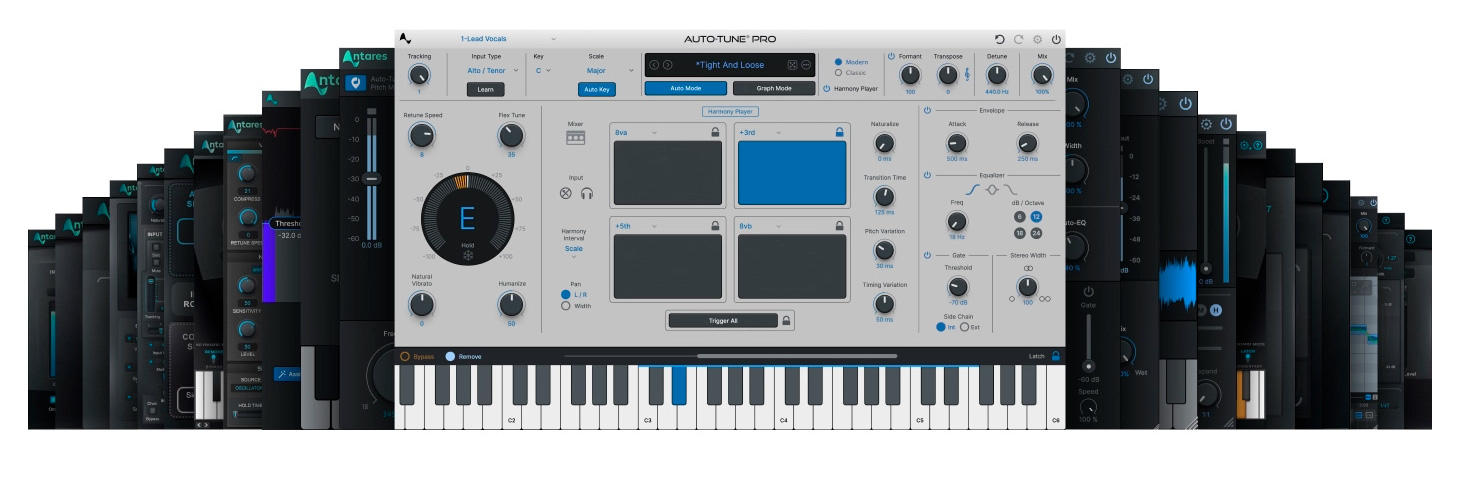This screenshot has height=497, width=1460.
Task: Switch to Auto Mode
Action: [685, 88]
